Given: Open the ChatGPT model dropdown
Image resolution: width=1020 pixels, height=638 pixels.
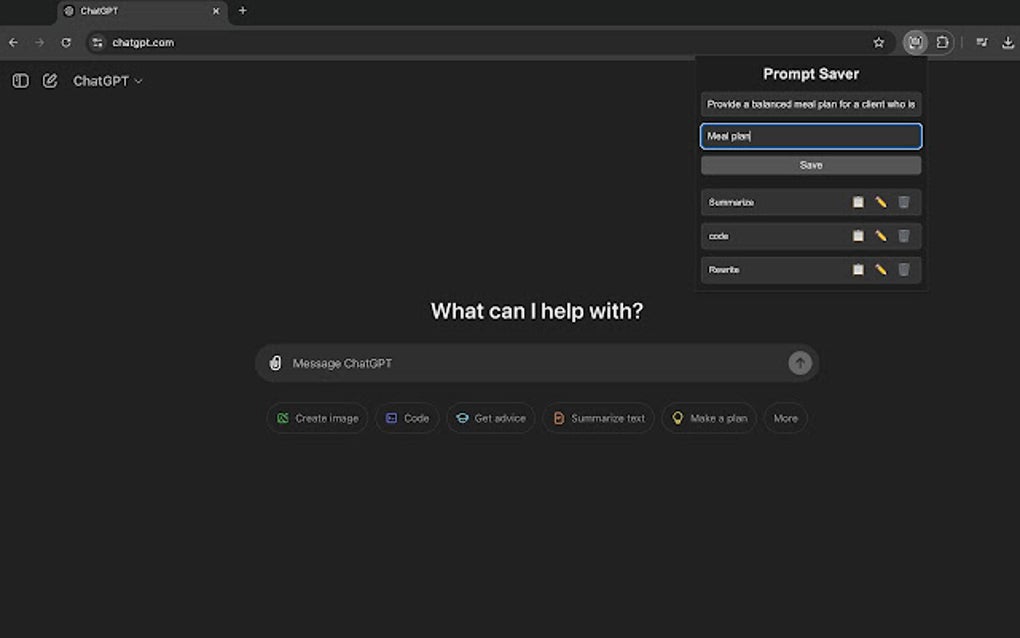Looking at the screenshot, I should [x=107, y=80].
